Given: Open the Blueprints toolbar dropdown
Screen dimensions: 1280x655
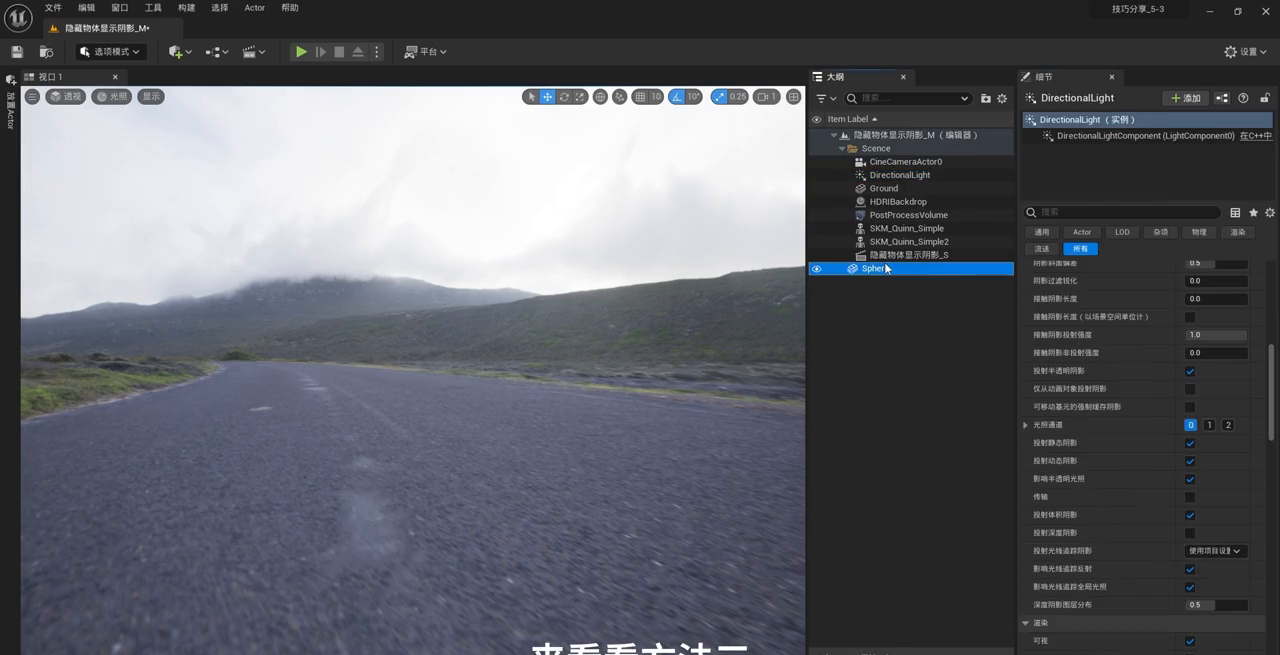Looking at the screenshot, I should pyautogui.click(x=217, y=52).
